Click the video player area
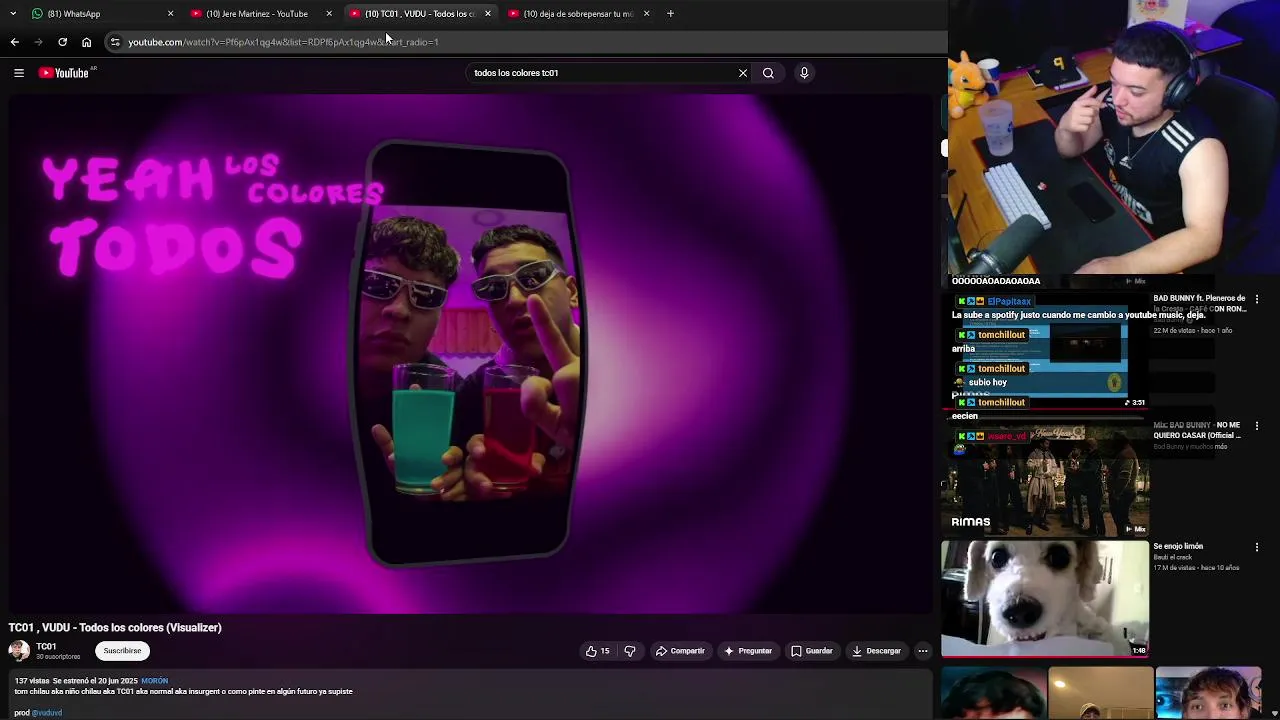1280x720 pixels. [x=470, y=353]
